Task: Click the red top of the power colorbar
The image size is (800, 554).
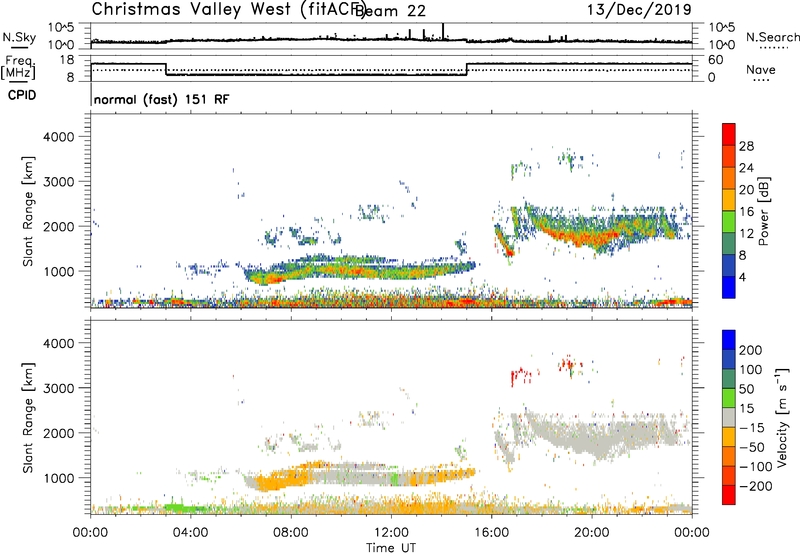Action: coord(729,134)
